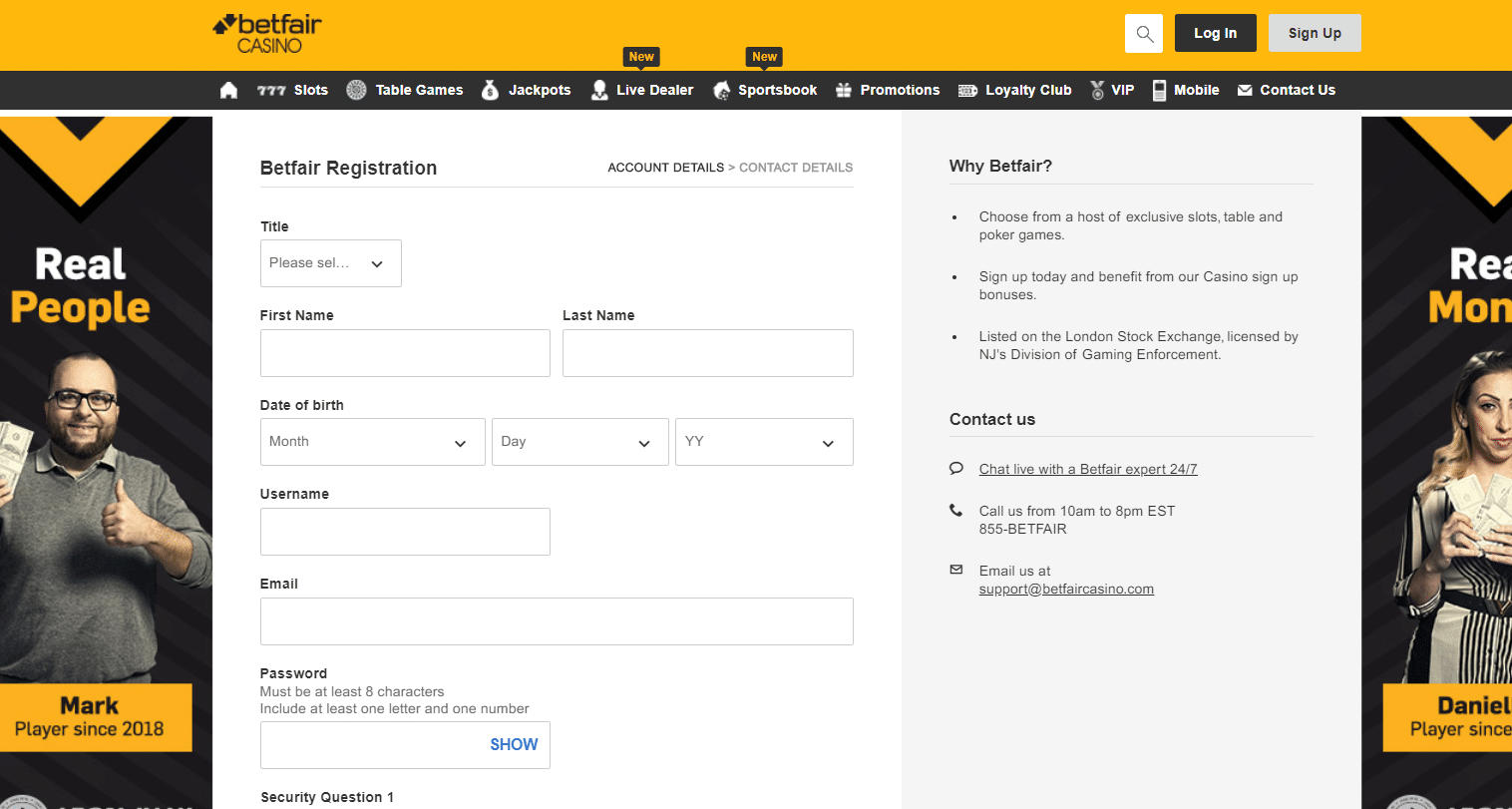This screenshot has height=809, width=1512.
Task: Select VIP in the navigation bar
Action: pos(1123,90)
